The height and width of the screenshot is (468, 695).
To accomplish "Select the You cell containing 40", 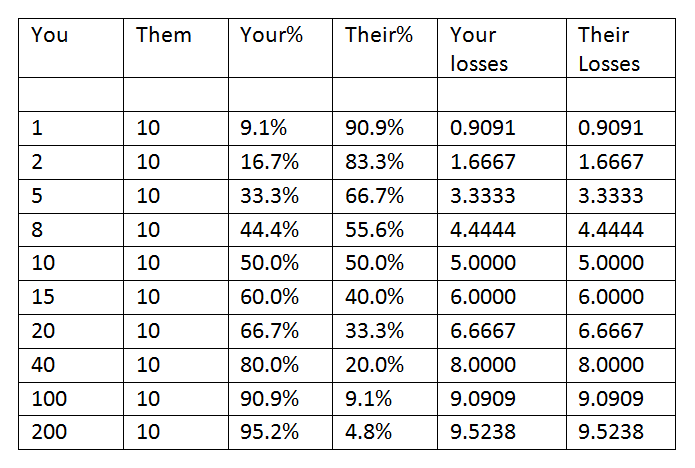I will (71, 366).
